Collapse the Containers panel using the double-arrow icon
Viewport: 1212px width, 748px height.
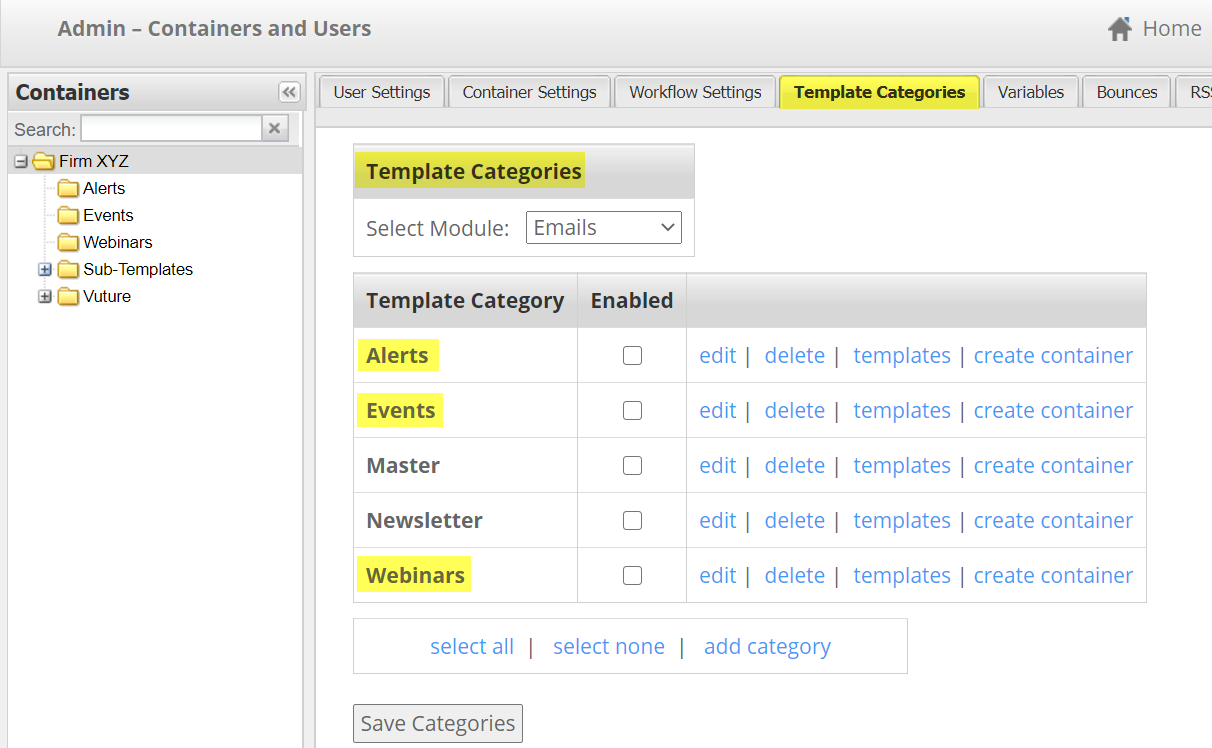[x=289, y=91]
